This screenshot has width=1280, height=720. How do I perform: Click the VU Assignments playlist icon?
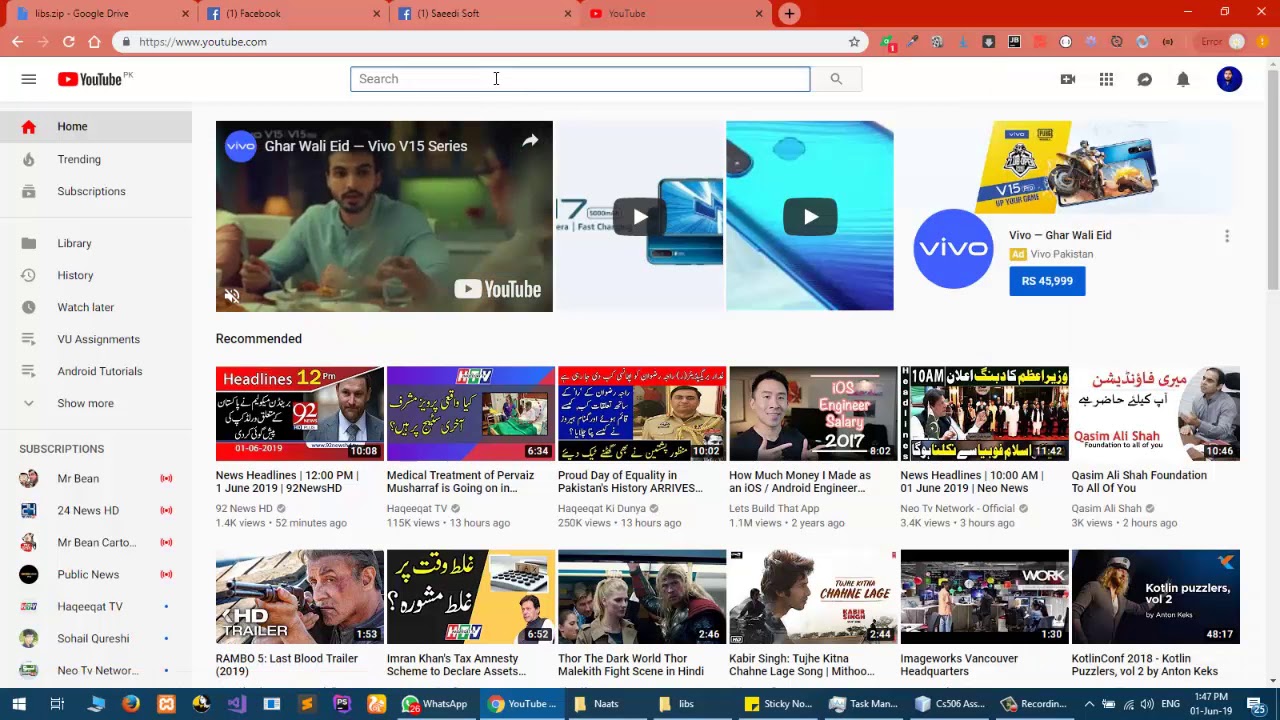point(29,339)
